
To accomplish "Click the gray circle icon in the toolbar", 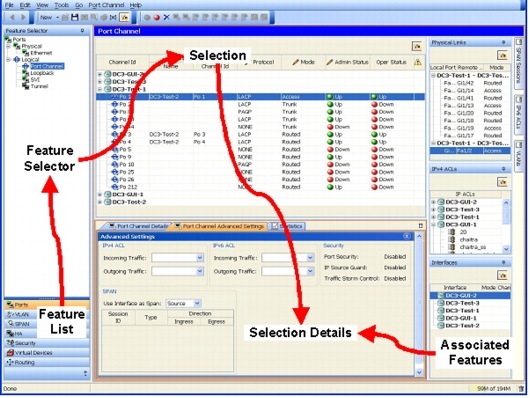I will pyautogui.click(x=147, y=17).
